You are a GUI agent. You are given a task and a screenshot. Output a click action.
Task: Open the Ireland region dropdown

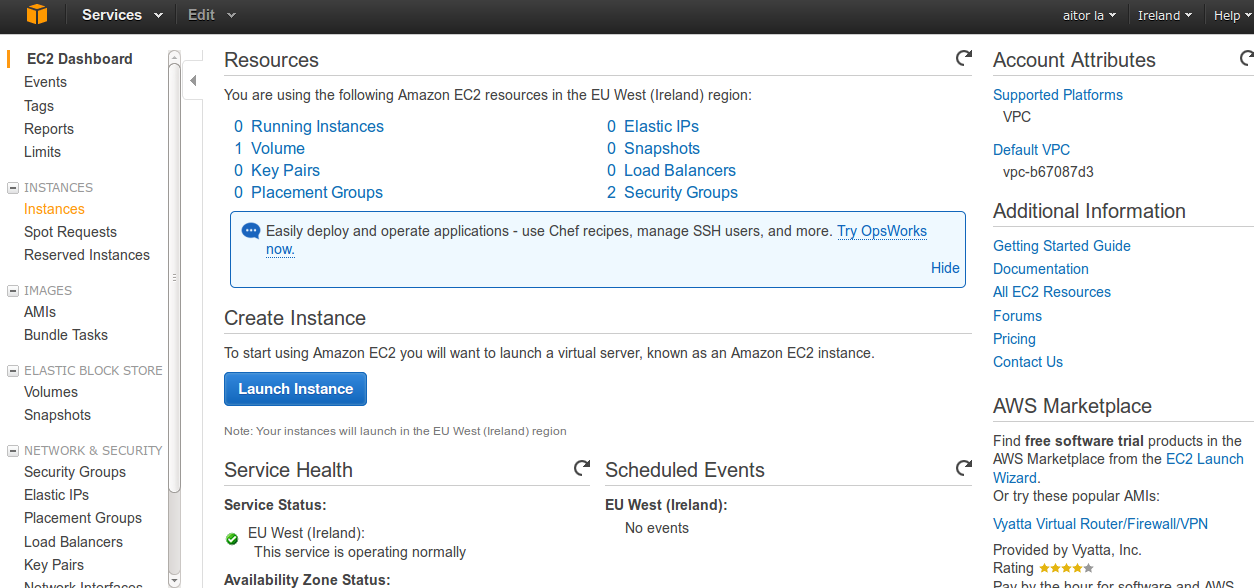click(x=1164, y=15)
